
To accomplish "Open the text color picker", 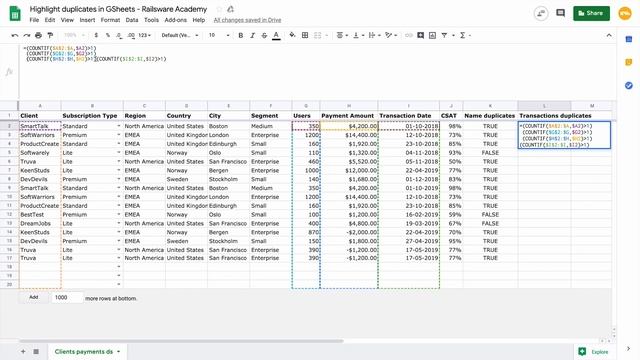I will click(x=276, y=36).
